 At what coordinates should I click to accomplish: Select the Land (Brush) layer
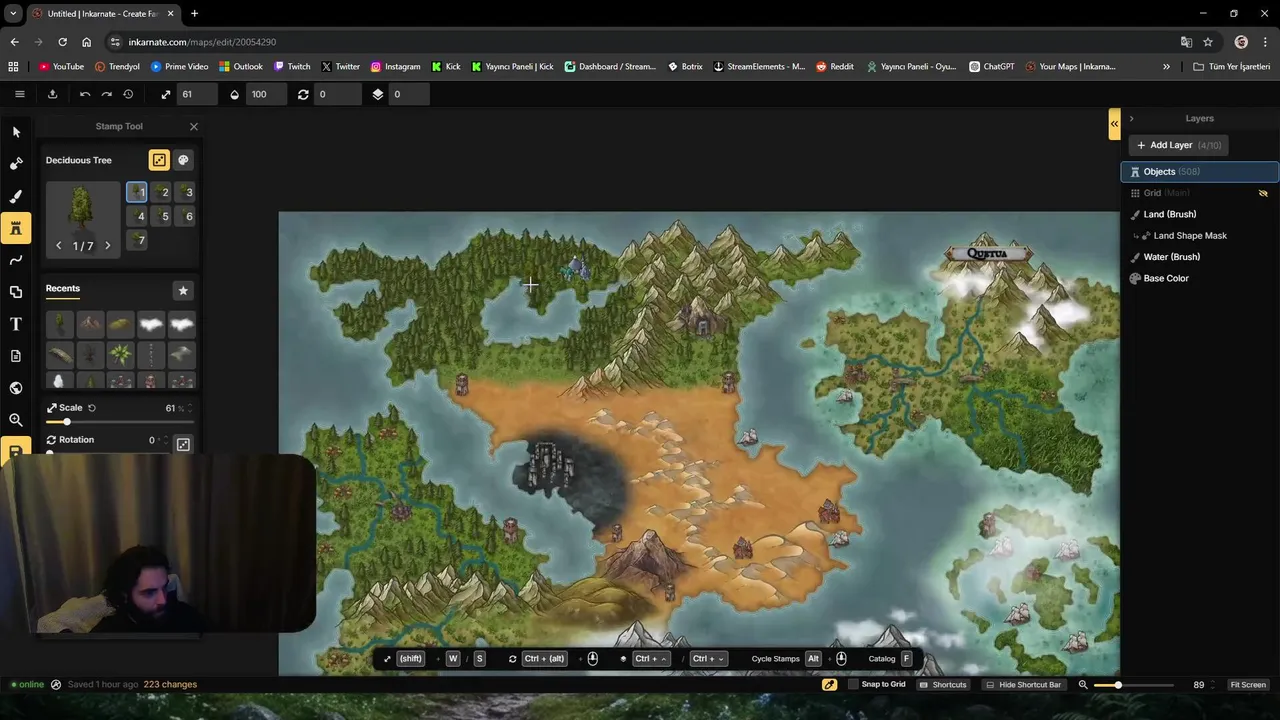1199,214
